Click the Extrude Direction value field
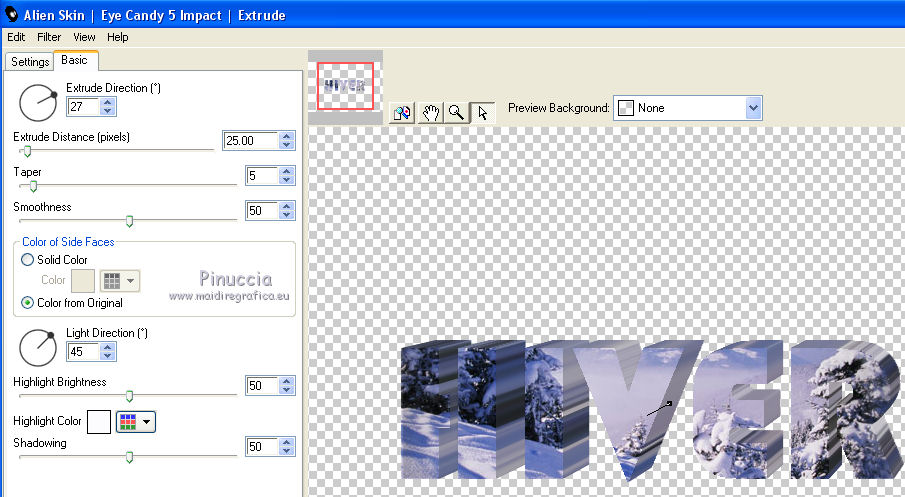 coord(84,106)
